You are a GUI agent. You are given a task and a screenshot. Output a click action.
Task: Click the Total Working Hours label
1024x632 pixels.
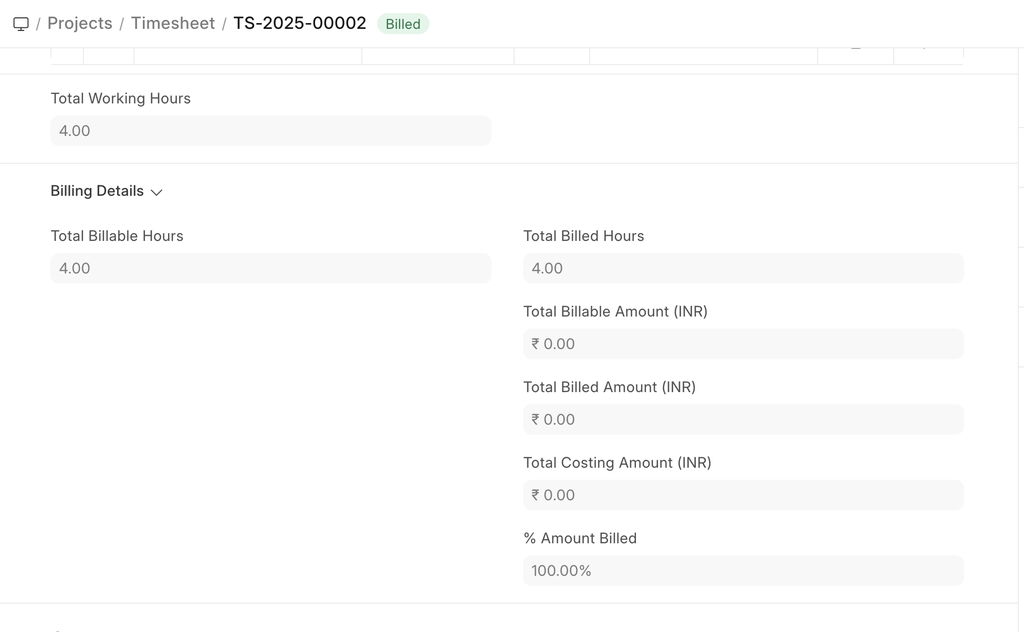click(121, 99)
